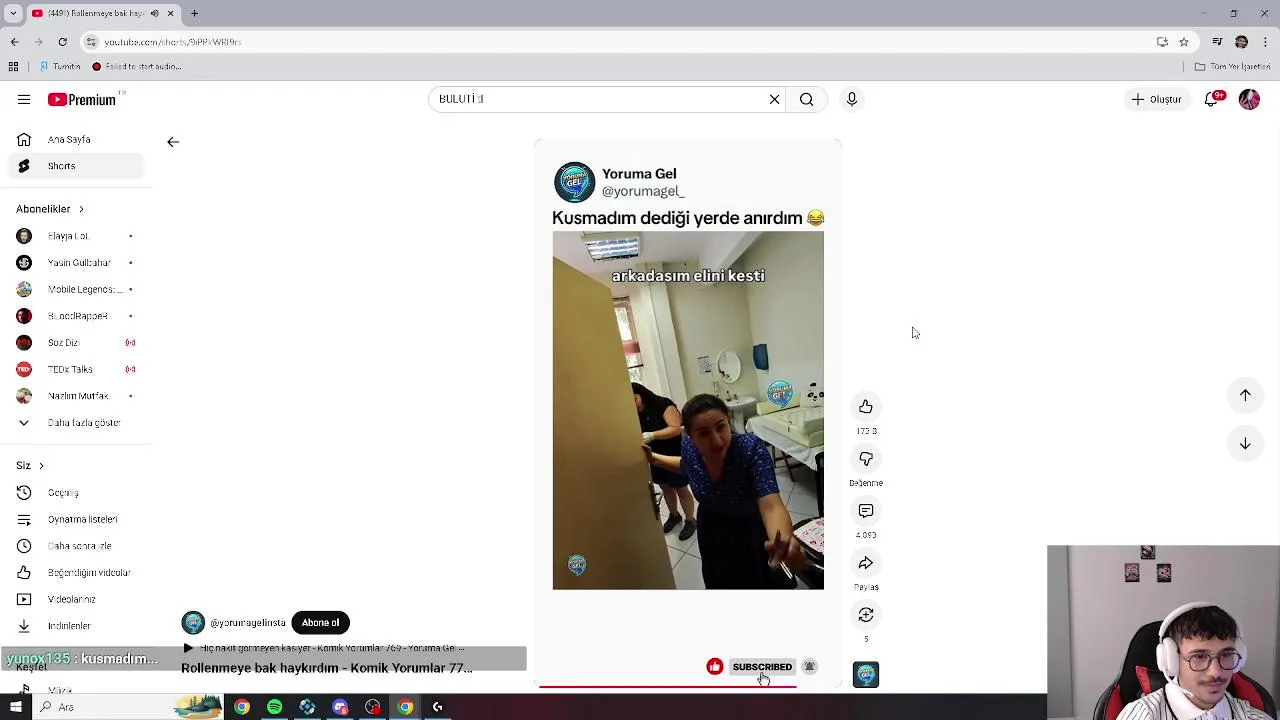This screenshot has height=720, width=1280.
Task: Open the Elayja Lol subscription channel
Action: click(x=76, y=236)
